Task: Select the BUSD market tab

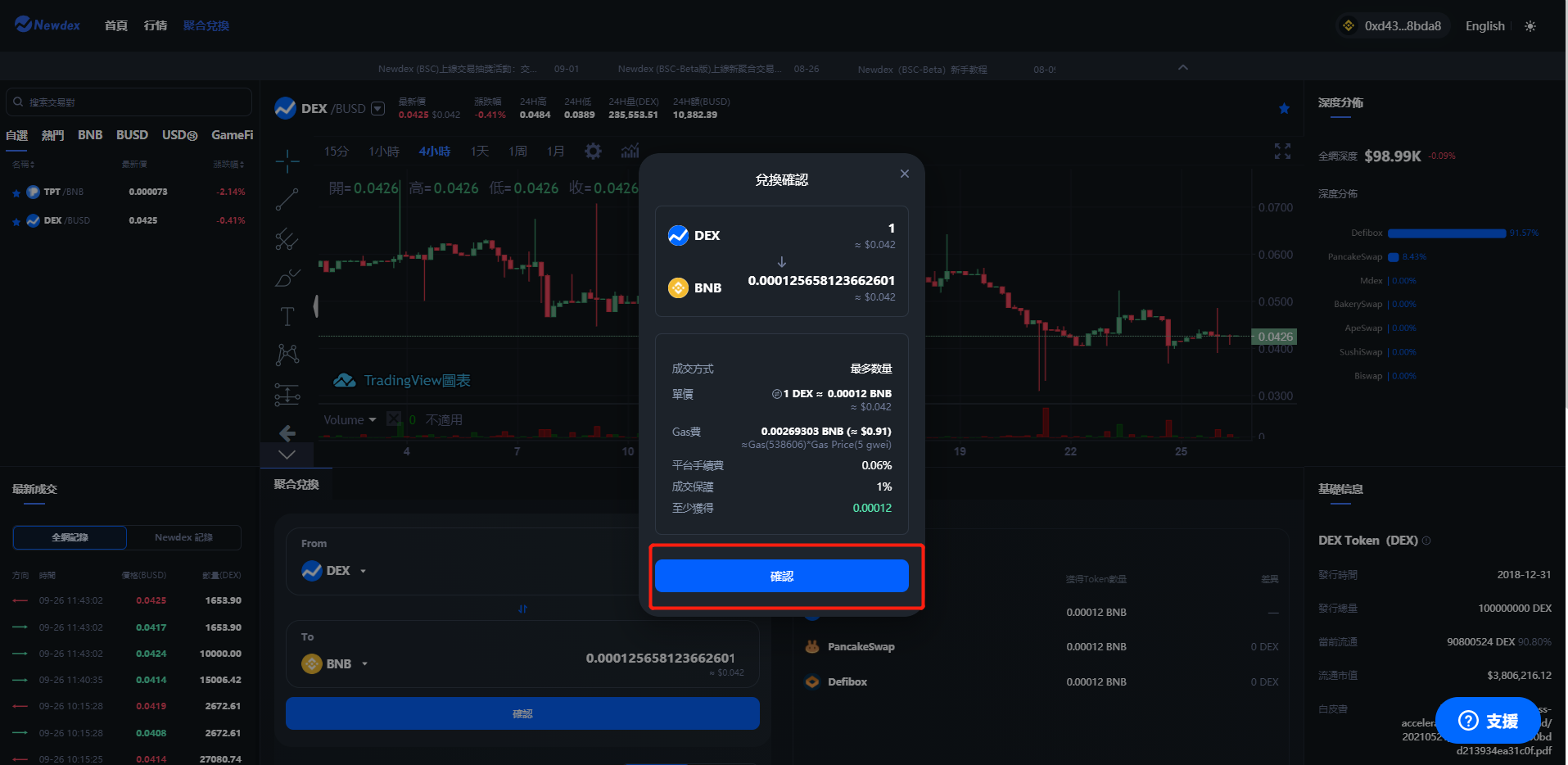Action: 132,135
